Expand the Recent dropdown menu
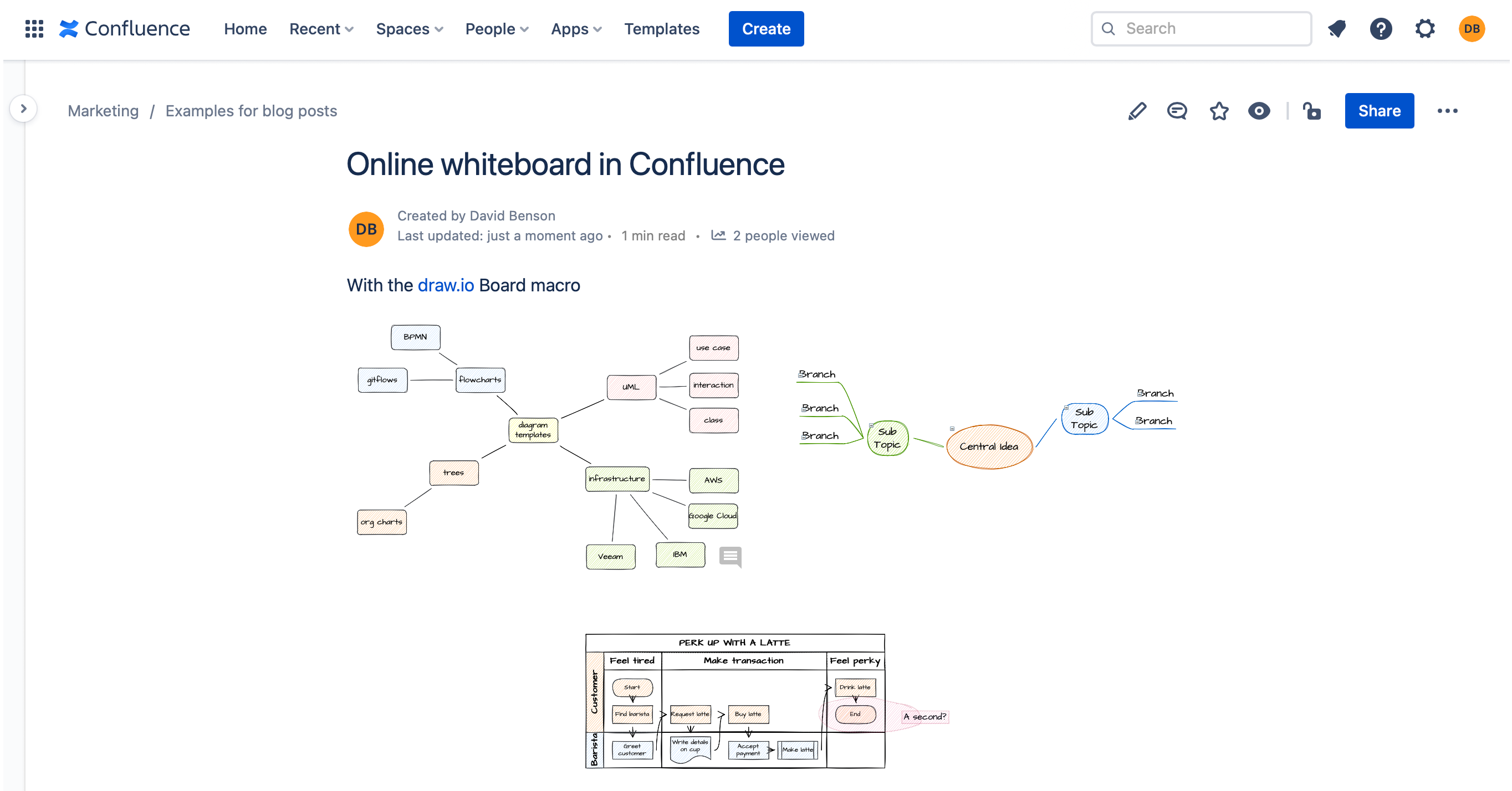The image size is (1512, 791). tap(321, 28)
